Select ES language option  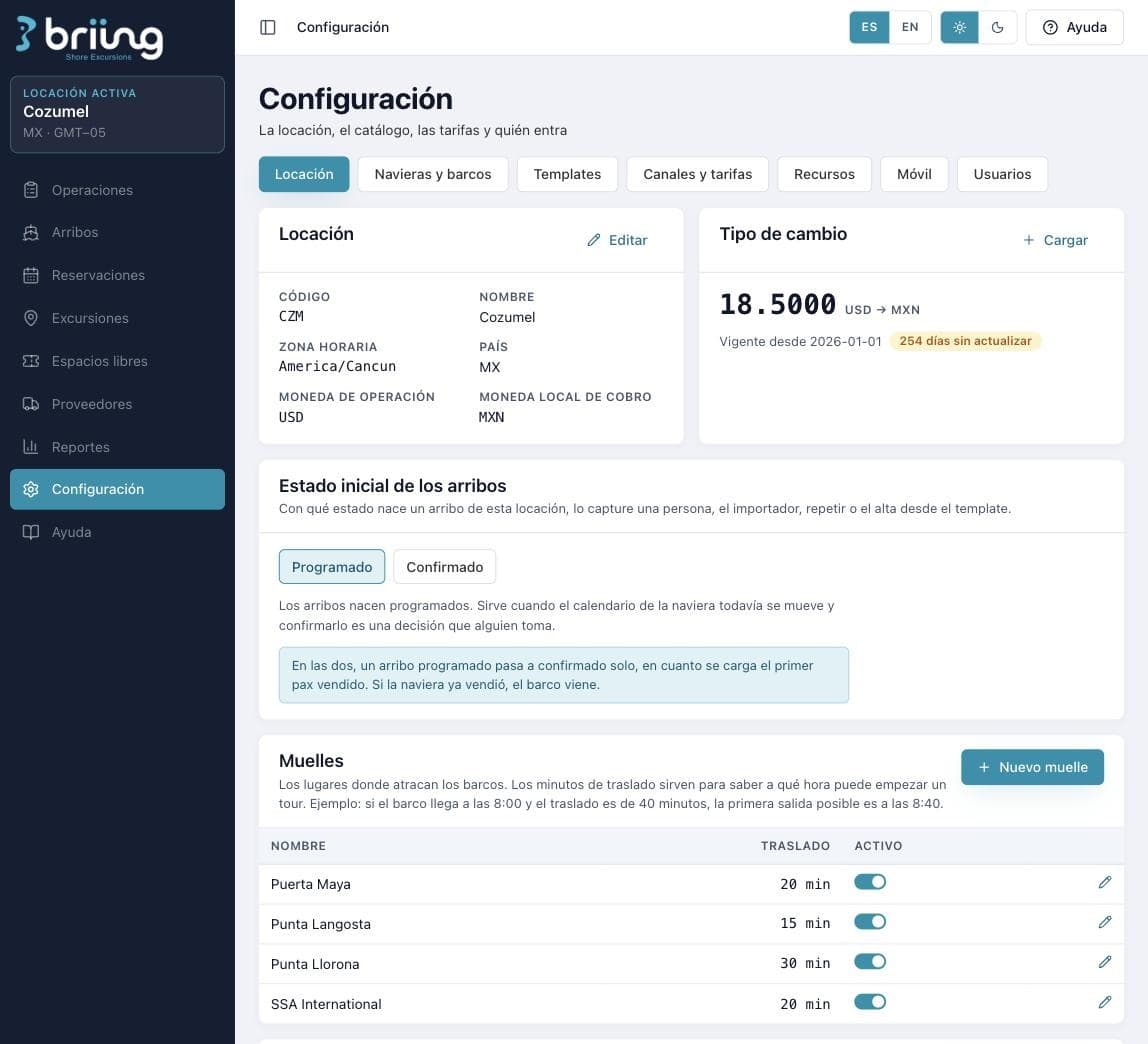(869, 27)
